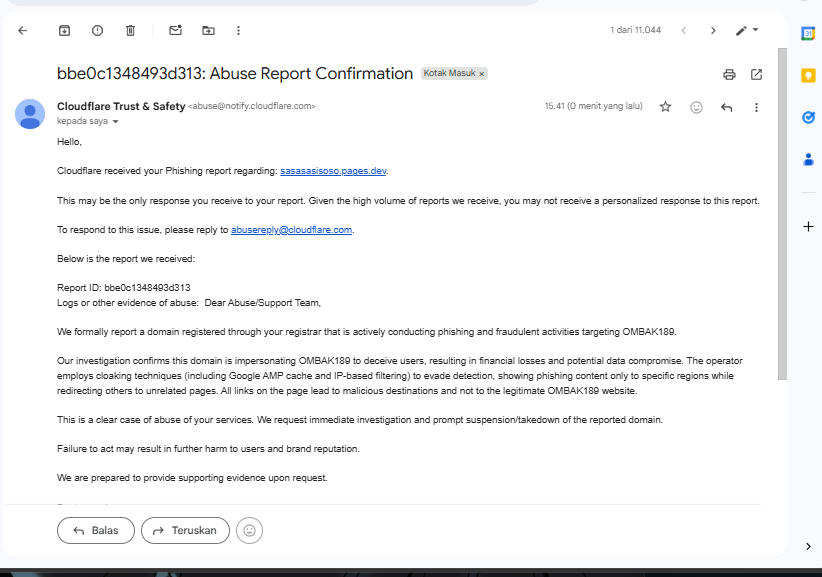This screenshot has width=822, height=577.
Task: Click Report ID bbe0c1348493d313 text
Action: (x=124, y=288)
